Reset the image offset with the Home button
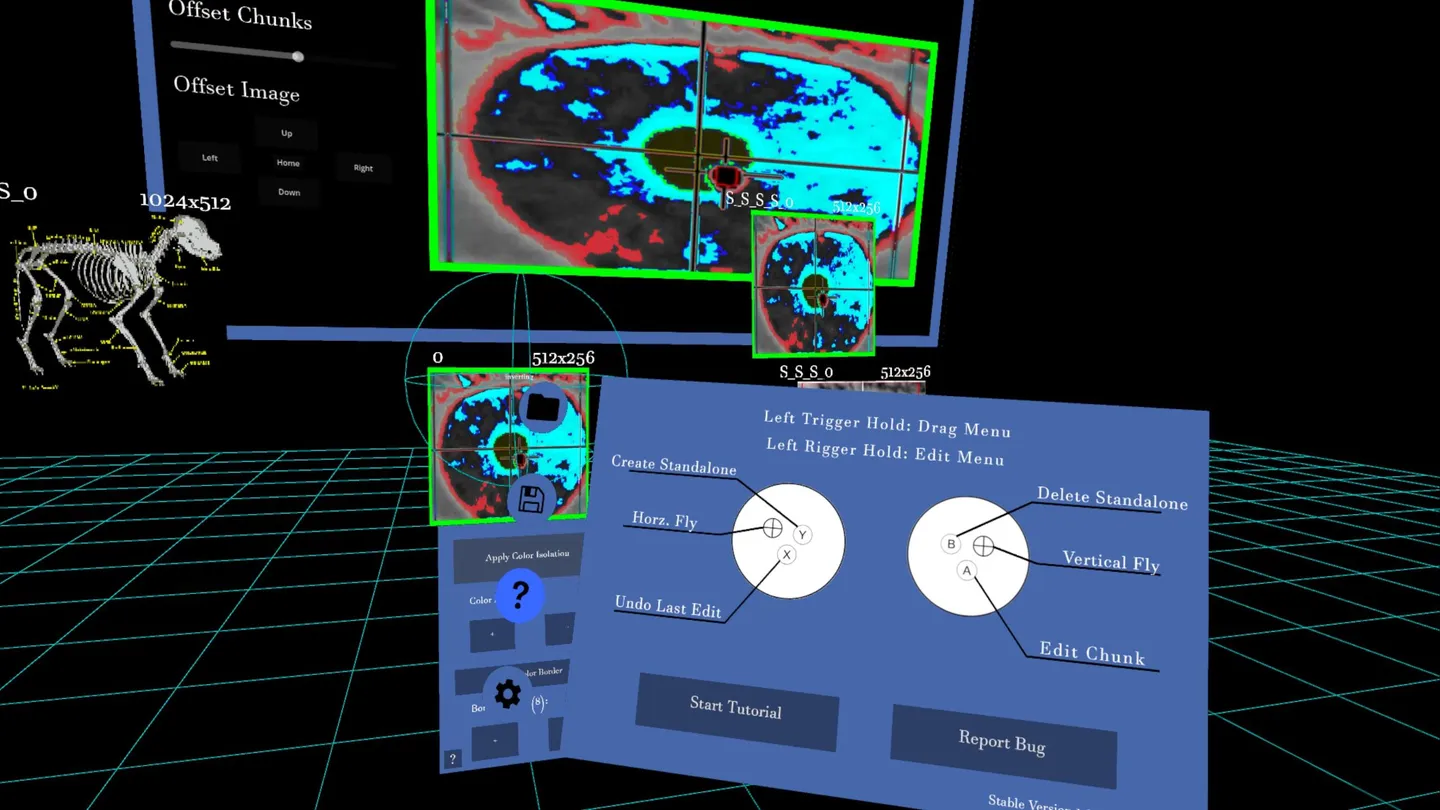Image resolution: width=1440 pixels, height=810 pixels. pos(288,163)
